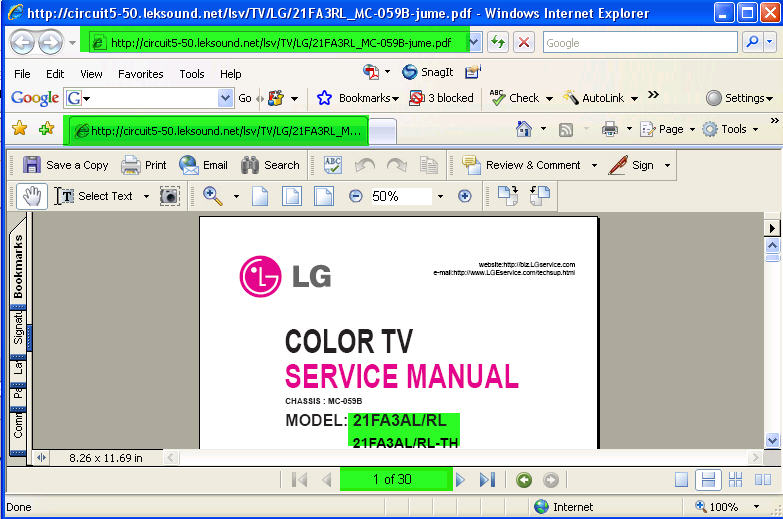Click the vertical scrollbar down arrow
This screenshot has height=519, width=783.
pyautogui.click(x=773, y=440)
